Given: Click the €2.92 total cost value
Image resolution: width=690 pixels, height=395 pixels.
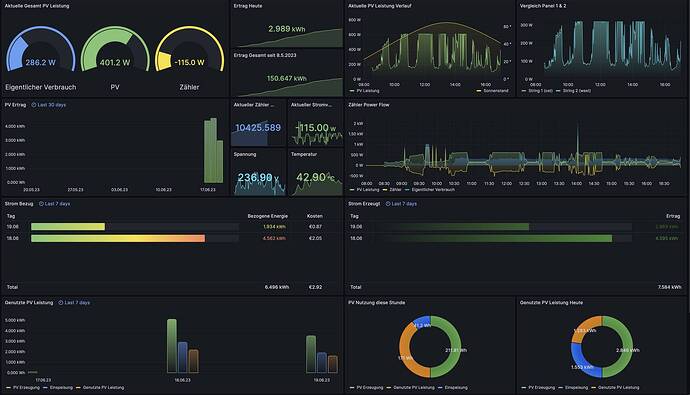Looking at the screenshot, I should (x=316, y=287).
